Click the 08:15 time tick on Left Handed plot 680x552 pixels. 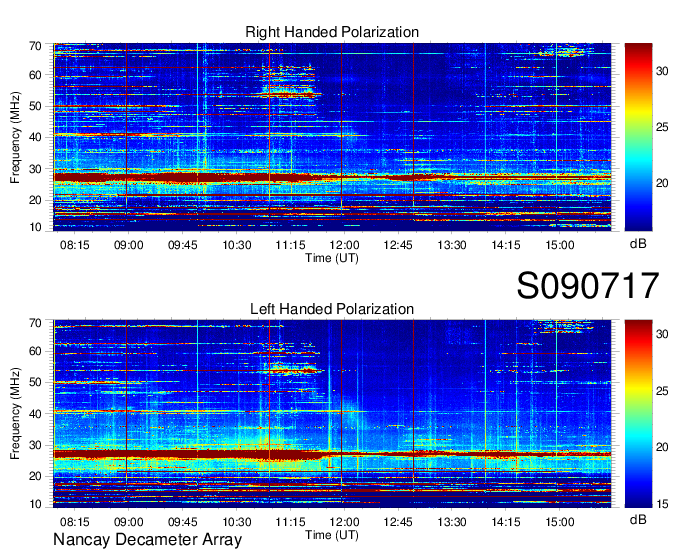pos(75,522)
